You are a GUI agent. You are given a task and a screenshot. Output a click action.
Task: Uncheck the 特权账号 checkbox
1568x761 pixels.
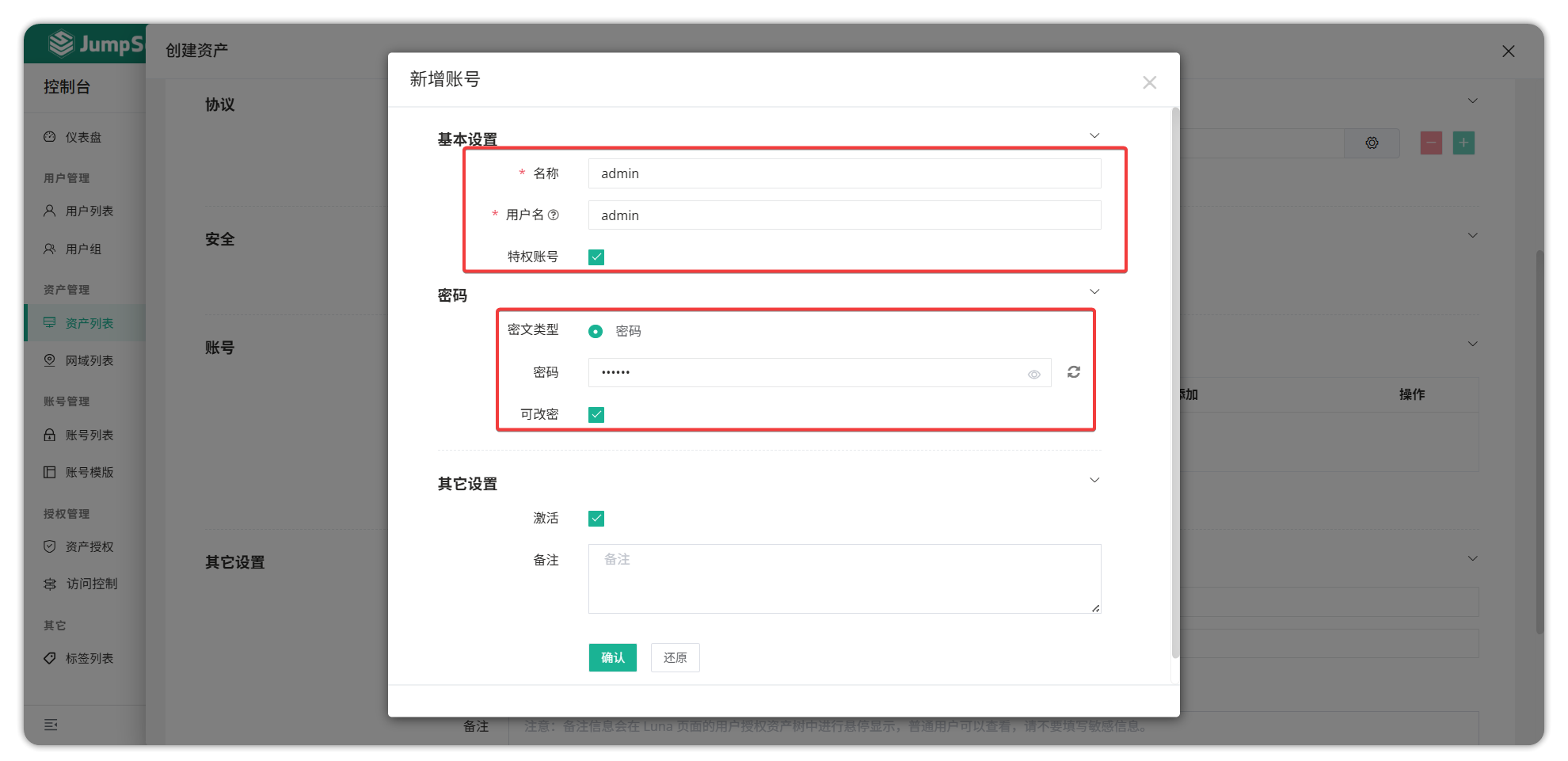tap(596, 257)
